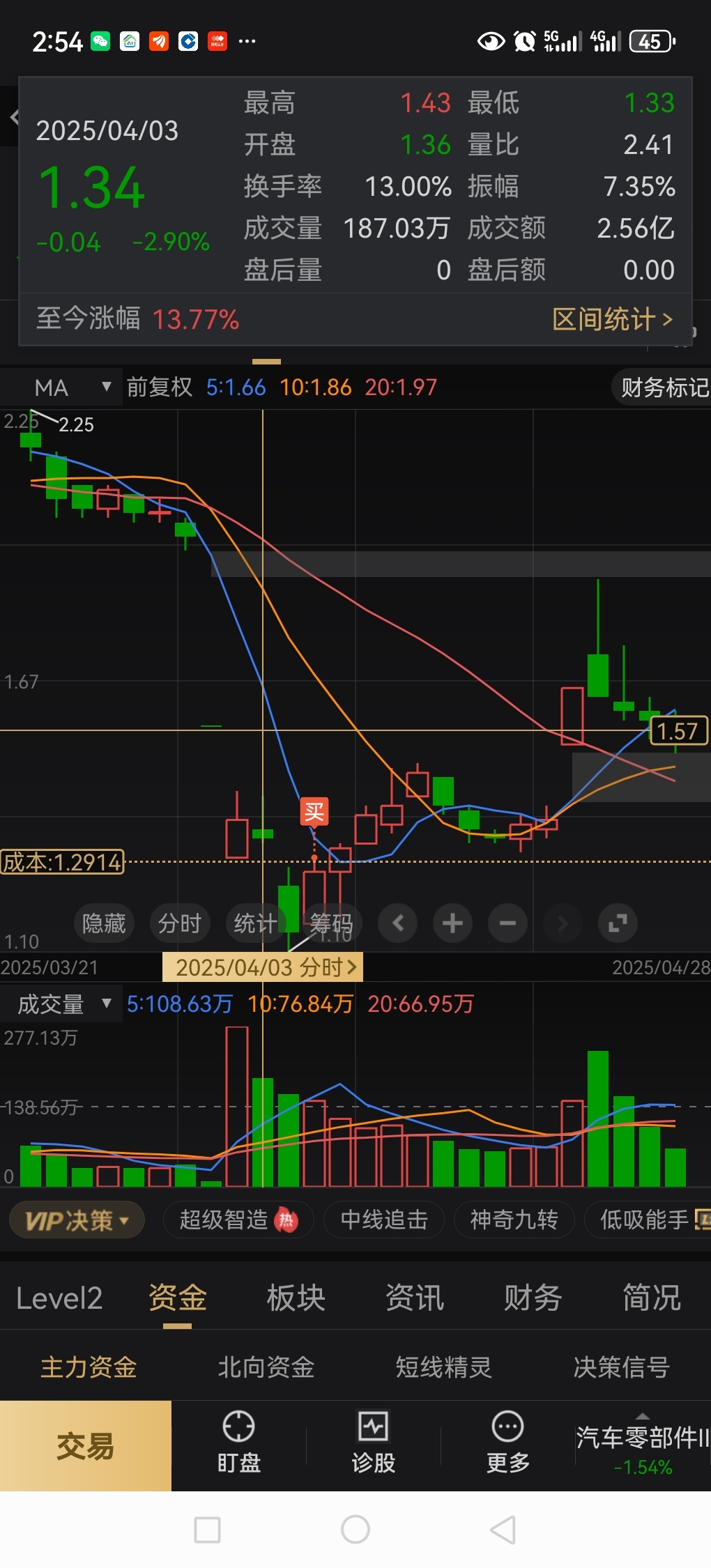Tap the 成交额 2.56亿 value
The image size is (711, 1568).
636,229
